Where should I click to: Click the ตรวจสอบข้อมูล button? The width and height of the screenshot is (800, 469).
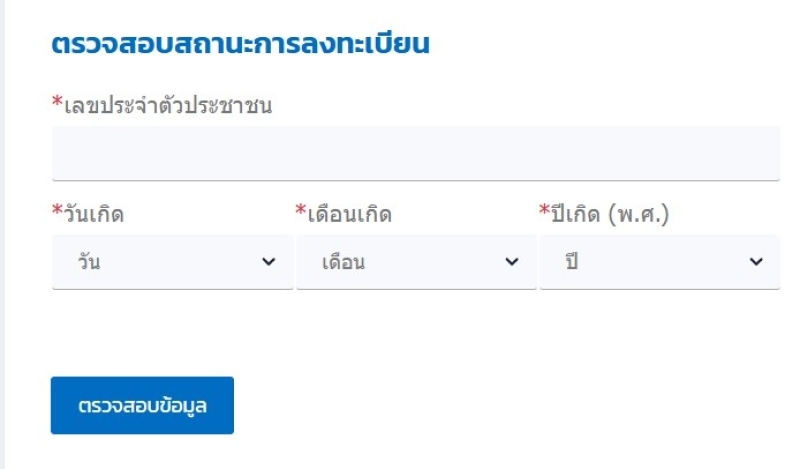(142, 406)
